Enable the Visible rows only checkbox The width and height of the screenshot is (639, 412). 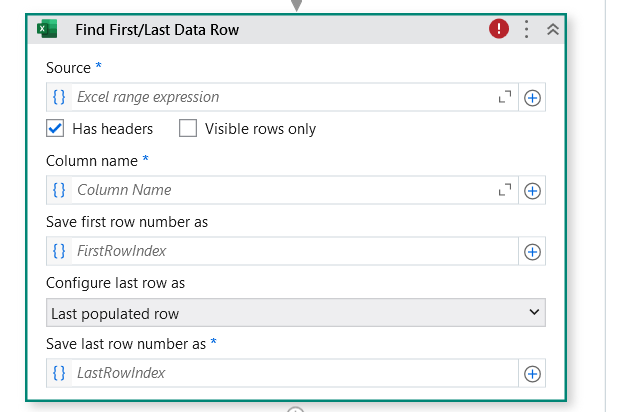point(188,128)
